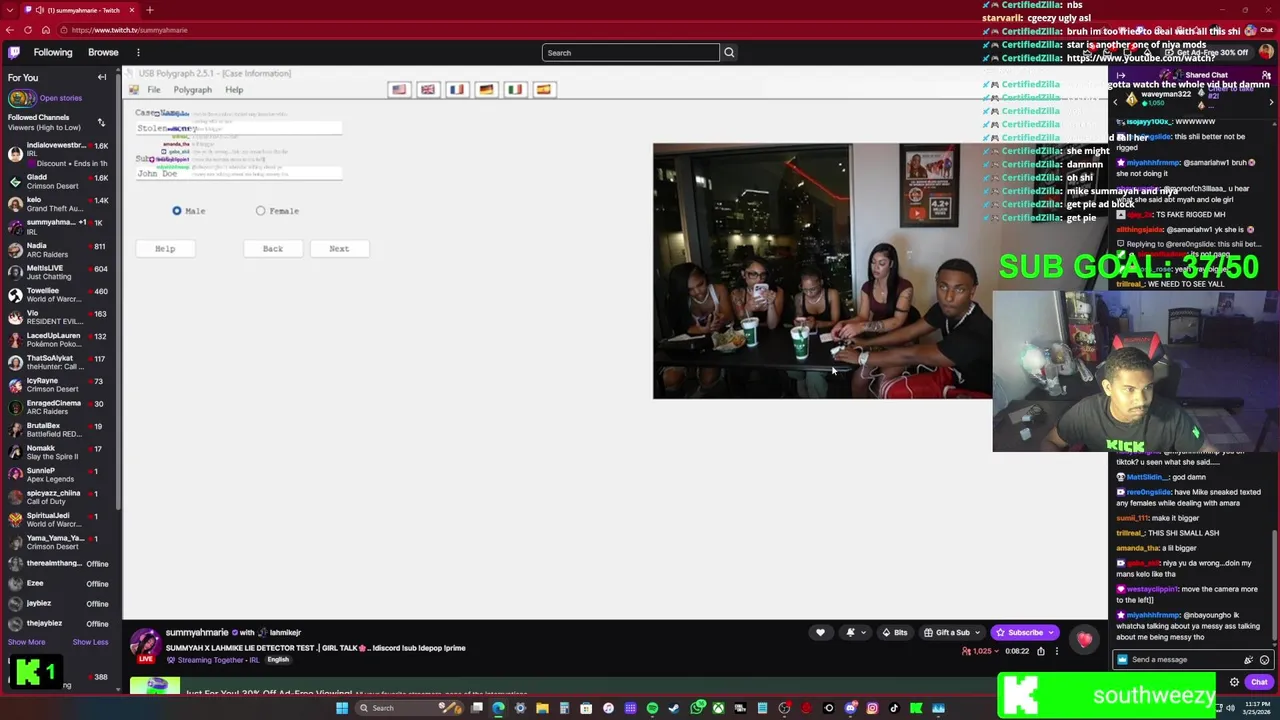The image size is (1280, 720).
Task: Open the browser tab list chevron
Action: coord(9,10)
